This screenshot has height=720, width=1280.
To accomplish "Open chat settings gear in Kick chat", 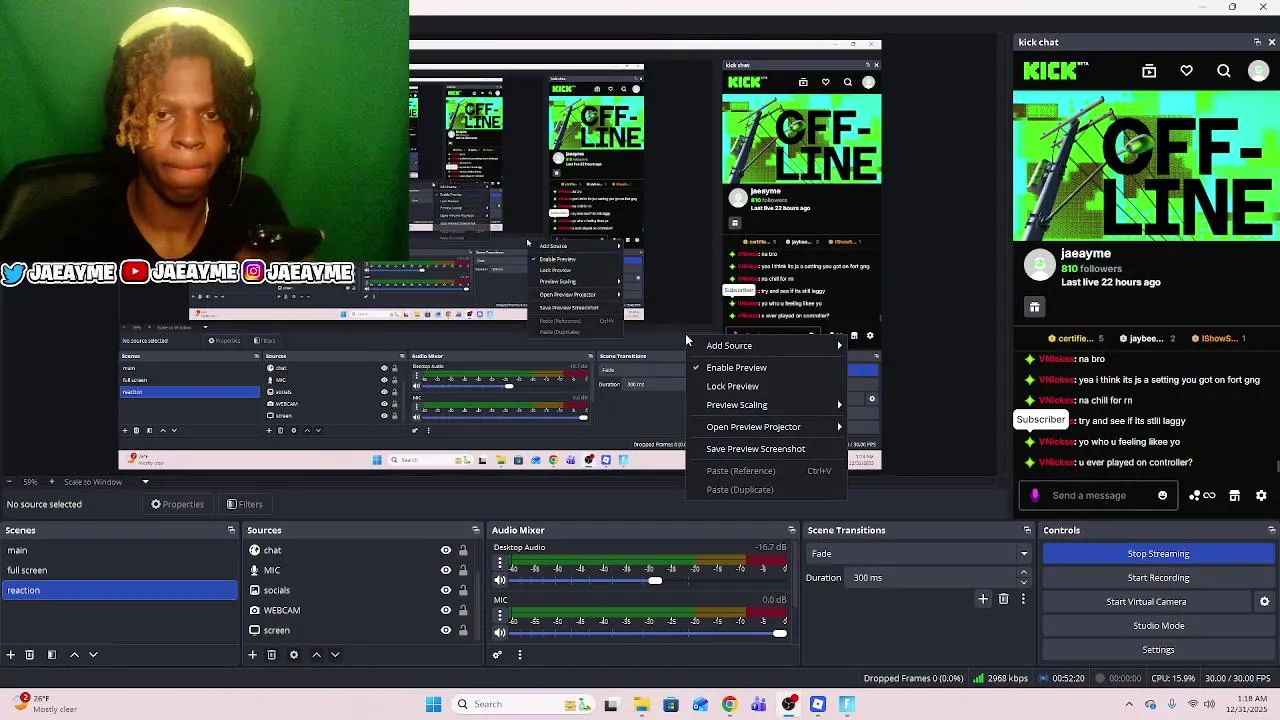I will (1261, 496).
